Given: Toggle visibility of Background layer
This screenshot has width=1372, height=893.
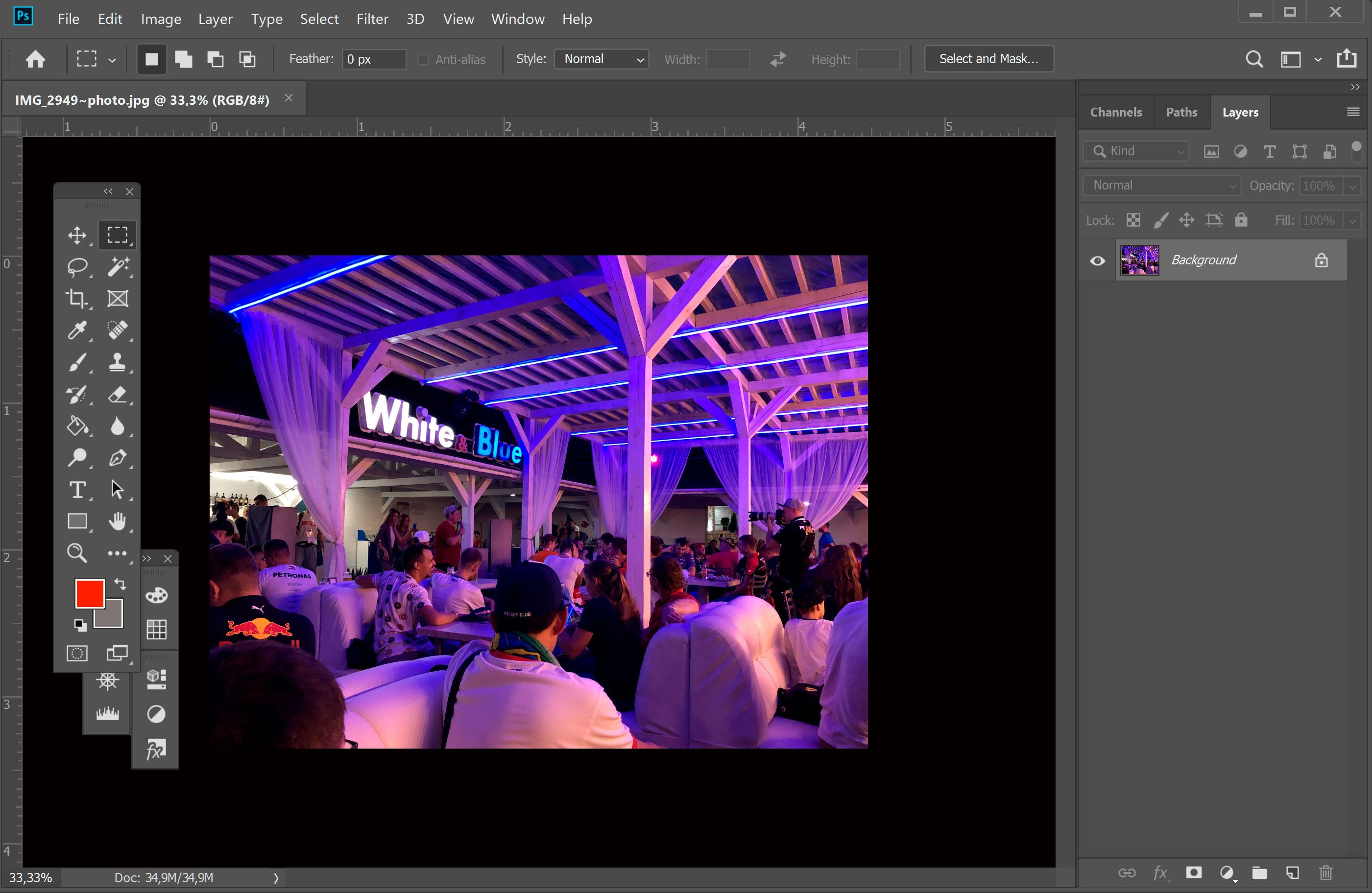Looking at the screenshot, I should [x=1097, y=260].
